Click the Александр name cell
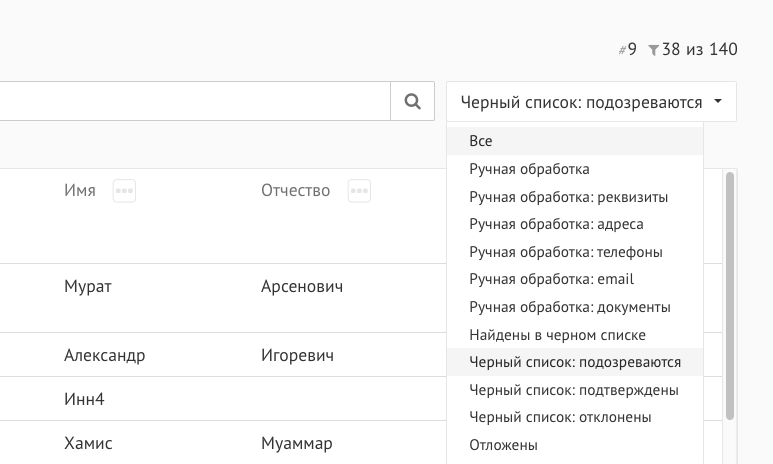Image resolution: width=773 pixels, height=464 pixels. click(x=105, y=355)
